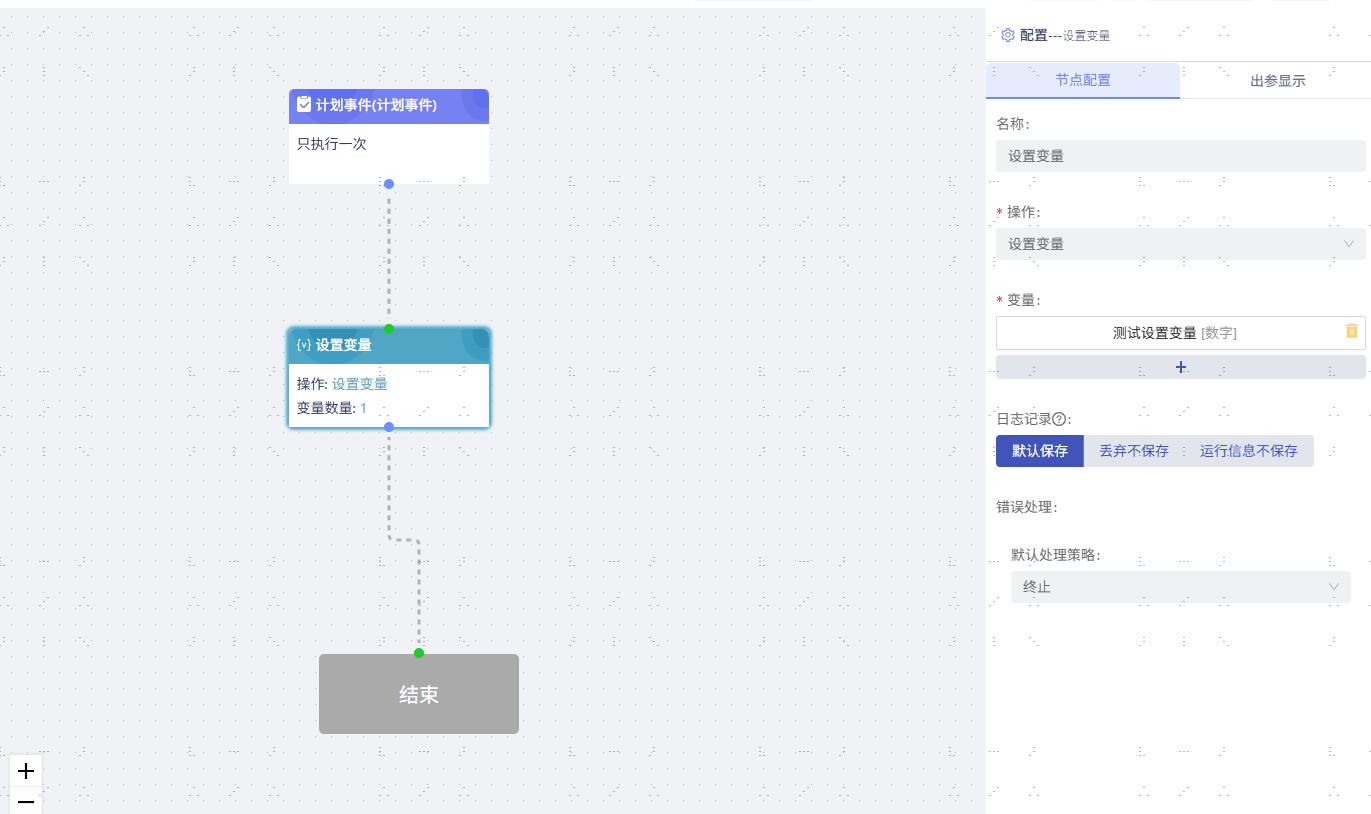The height and width of the screenshot is (814, 1371).
Task: Click the clipboard icon on 计划事件 node
Action: (304, 104)
